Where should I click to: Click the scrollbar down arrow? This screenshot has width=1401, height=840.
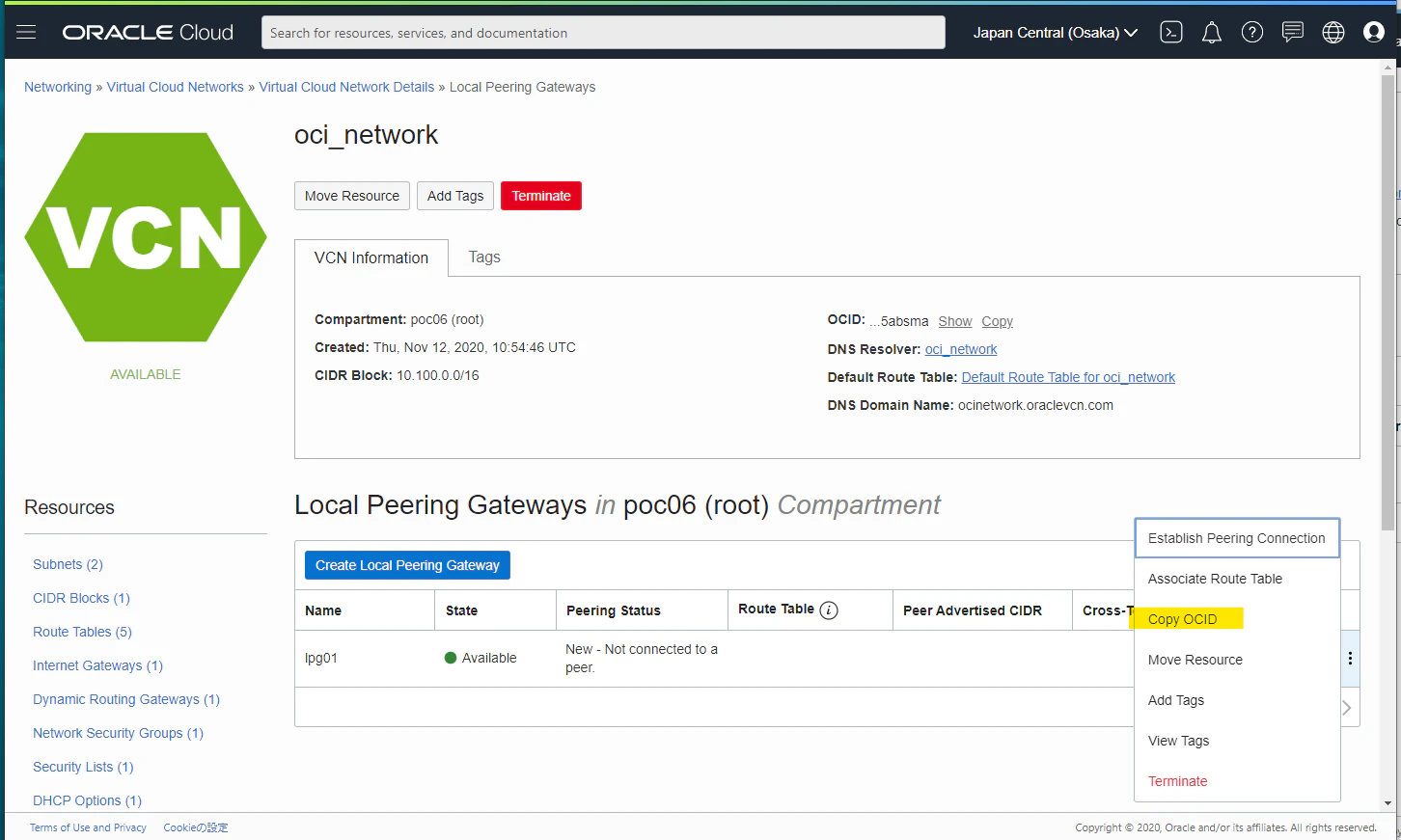1387,802
